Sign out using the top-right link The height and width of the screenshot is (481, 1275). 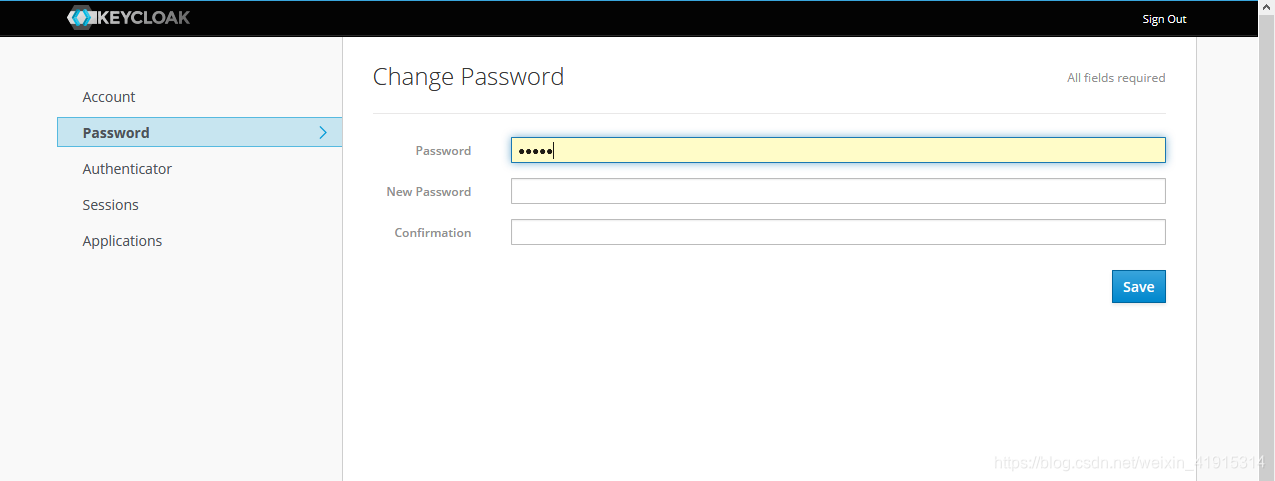pos(1164,19)
